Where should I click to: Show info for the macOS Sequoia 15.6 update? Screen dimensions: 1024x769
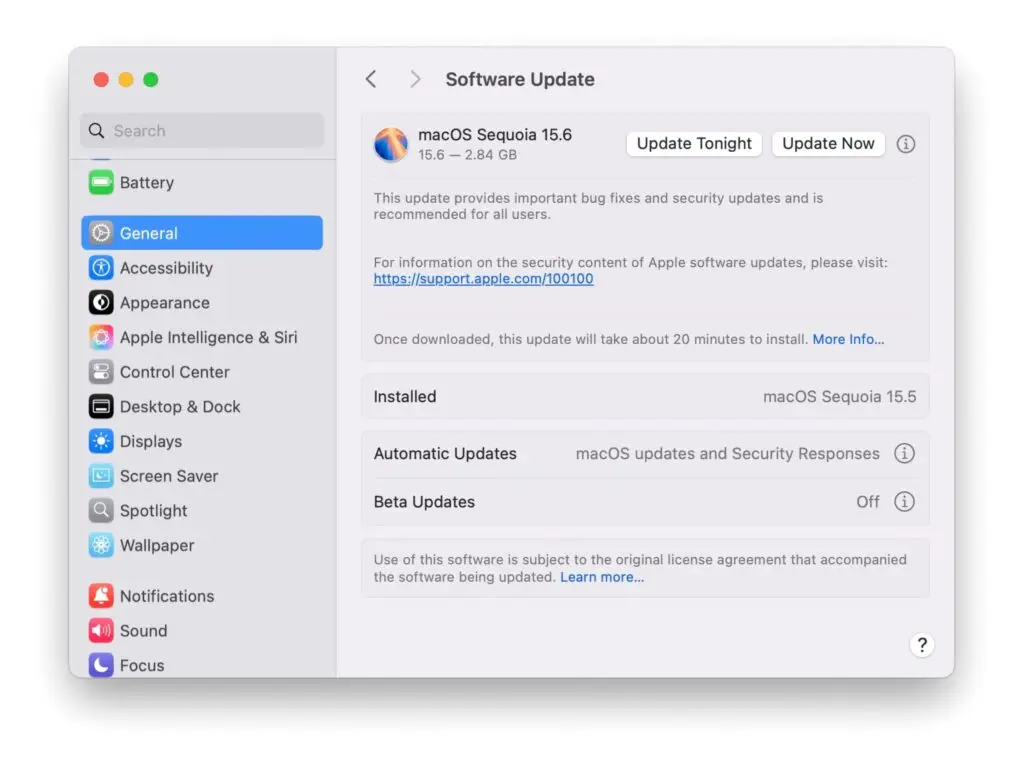[905, 144]
